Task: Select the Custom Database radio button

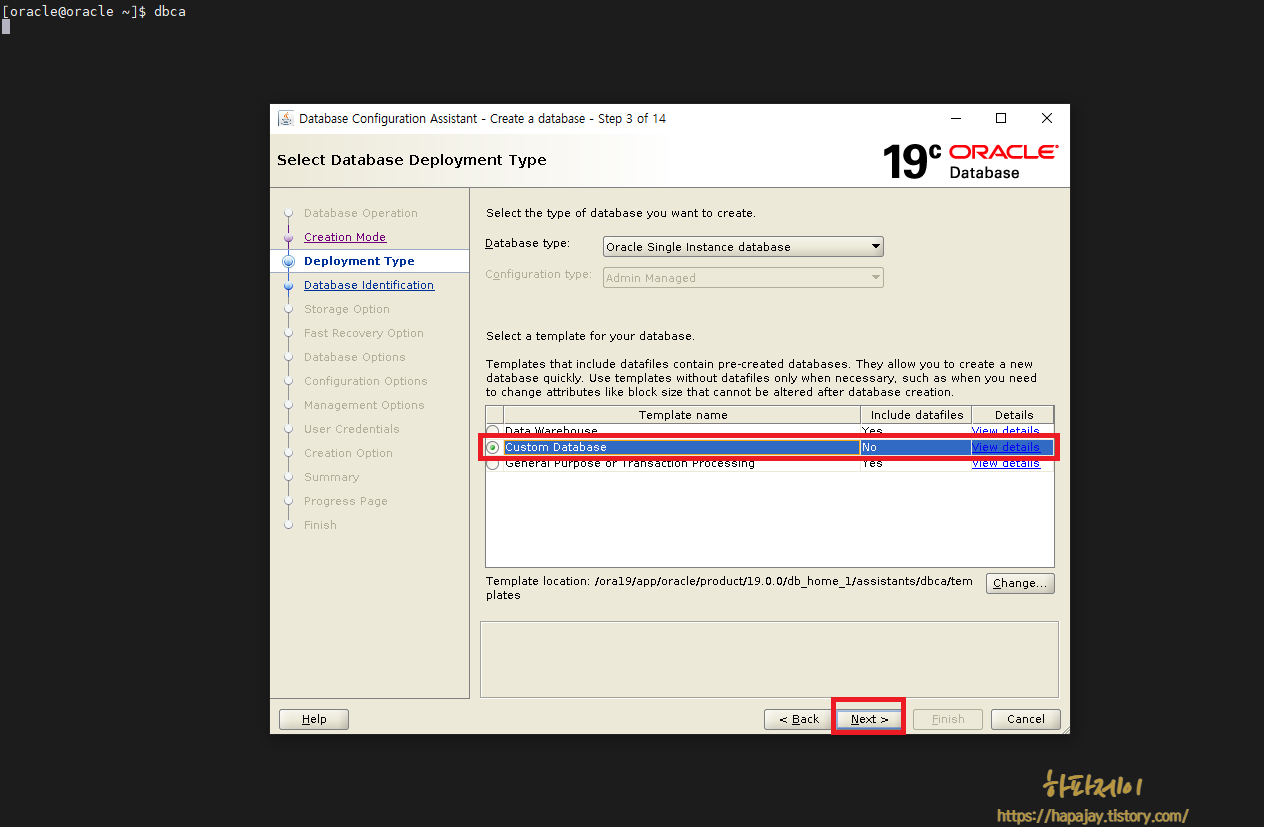Action: [x=493, y=447]
